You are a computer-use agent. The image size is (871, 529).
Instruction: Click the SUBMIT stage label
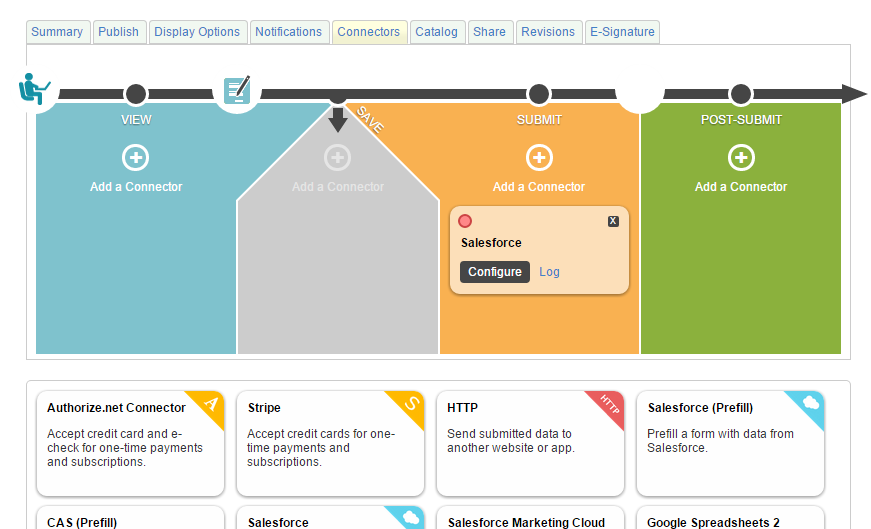(x=539, y=120)
